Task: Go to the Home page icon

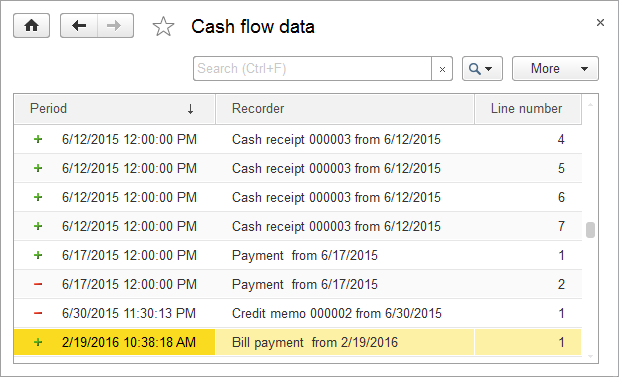Action: coord(32,26)
